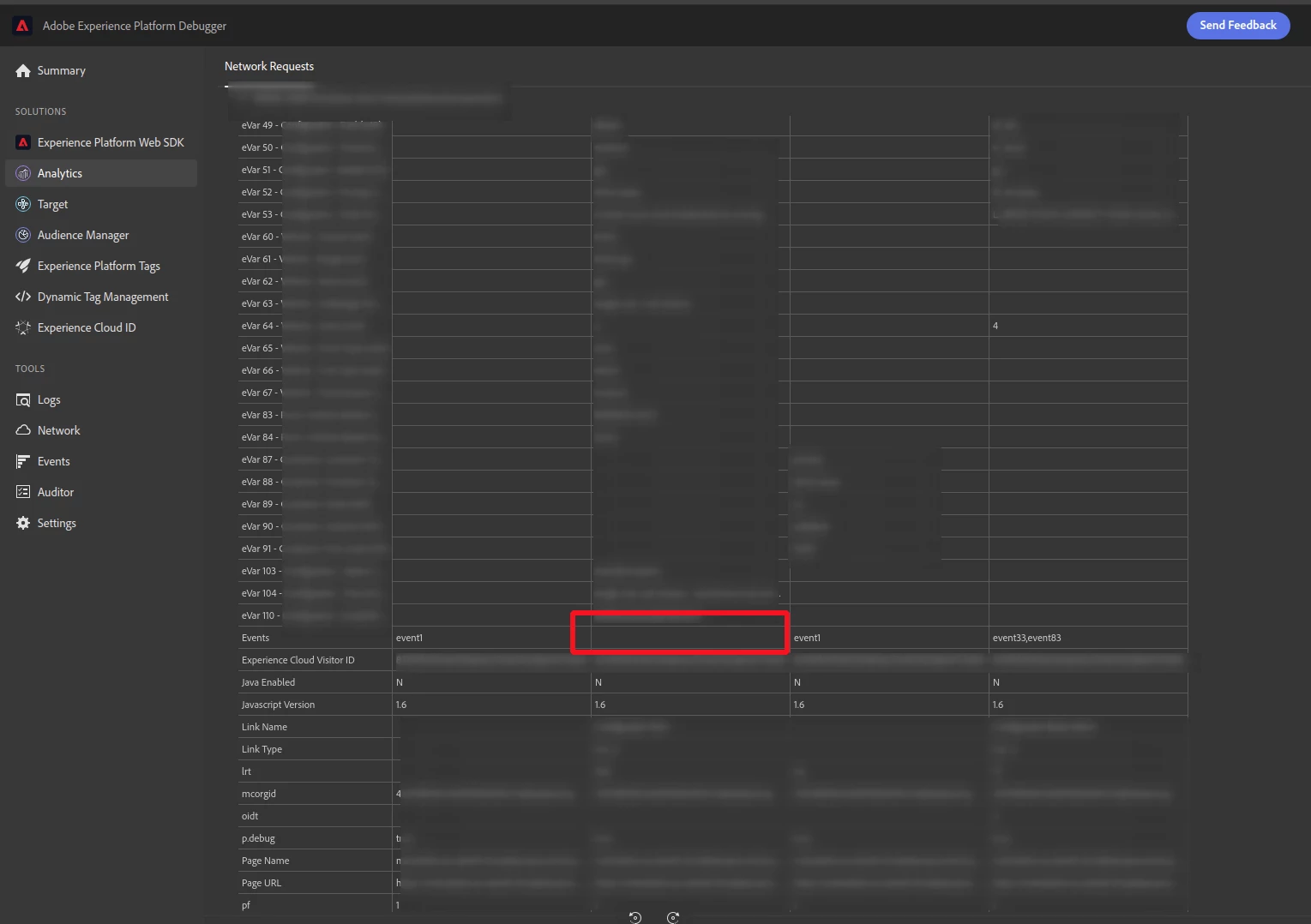Open Experience Platform Web SDK icon
This screenshot has height=924, width=1311.
[x=23, y=142]
